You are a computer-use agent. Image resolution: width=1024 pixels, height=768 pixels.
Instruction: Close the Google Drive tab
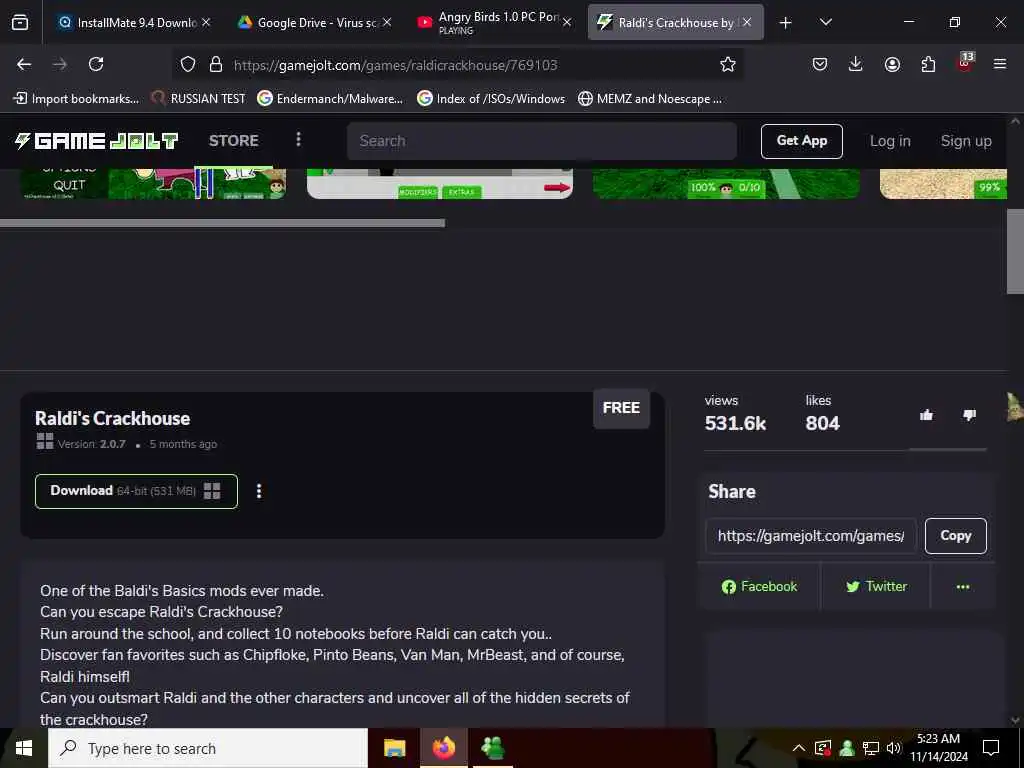click(387, 22)
